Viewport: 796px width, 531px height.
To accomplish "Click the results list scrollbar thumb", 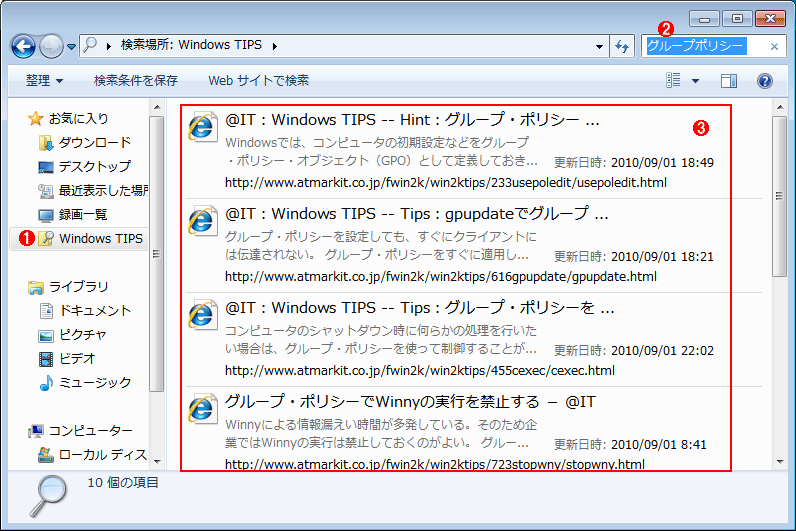I will click(x=779, y=196).
